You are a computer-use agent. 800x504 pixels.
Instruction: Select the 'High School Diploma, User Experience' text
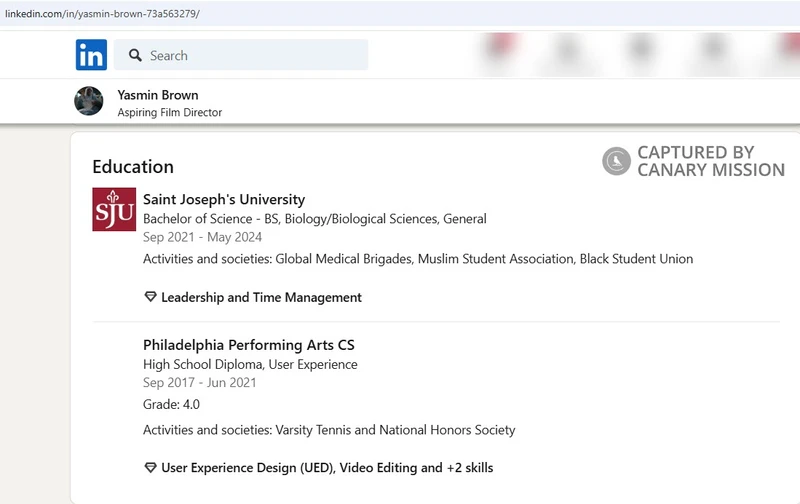click(250, 364)
